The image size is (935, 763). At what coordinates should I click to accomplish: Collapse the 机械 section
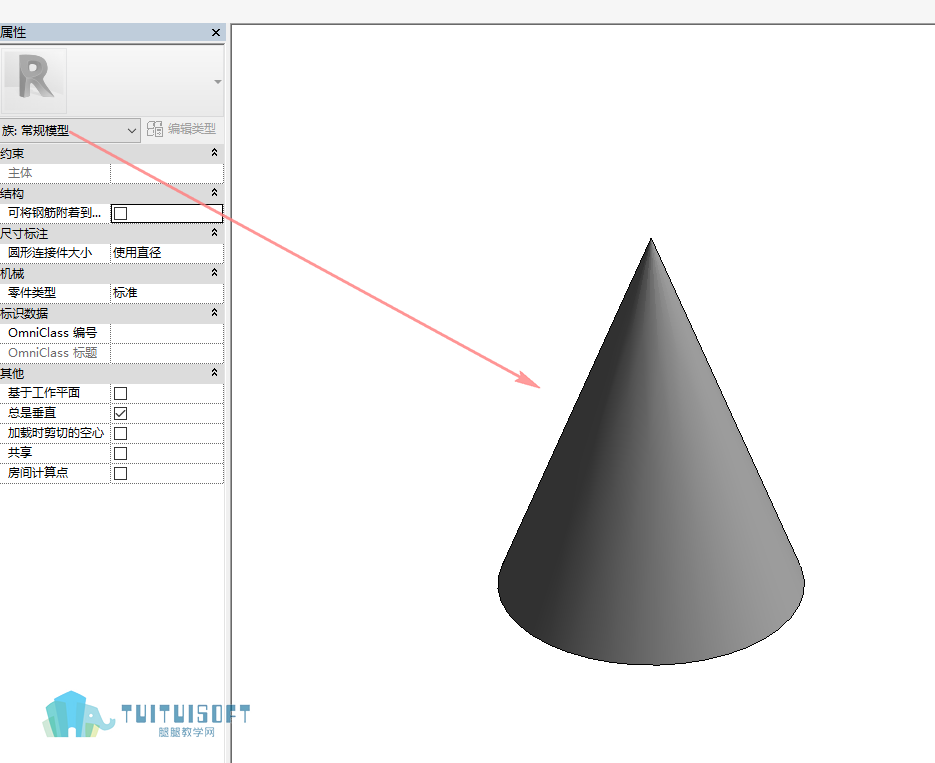(215, 273)
